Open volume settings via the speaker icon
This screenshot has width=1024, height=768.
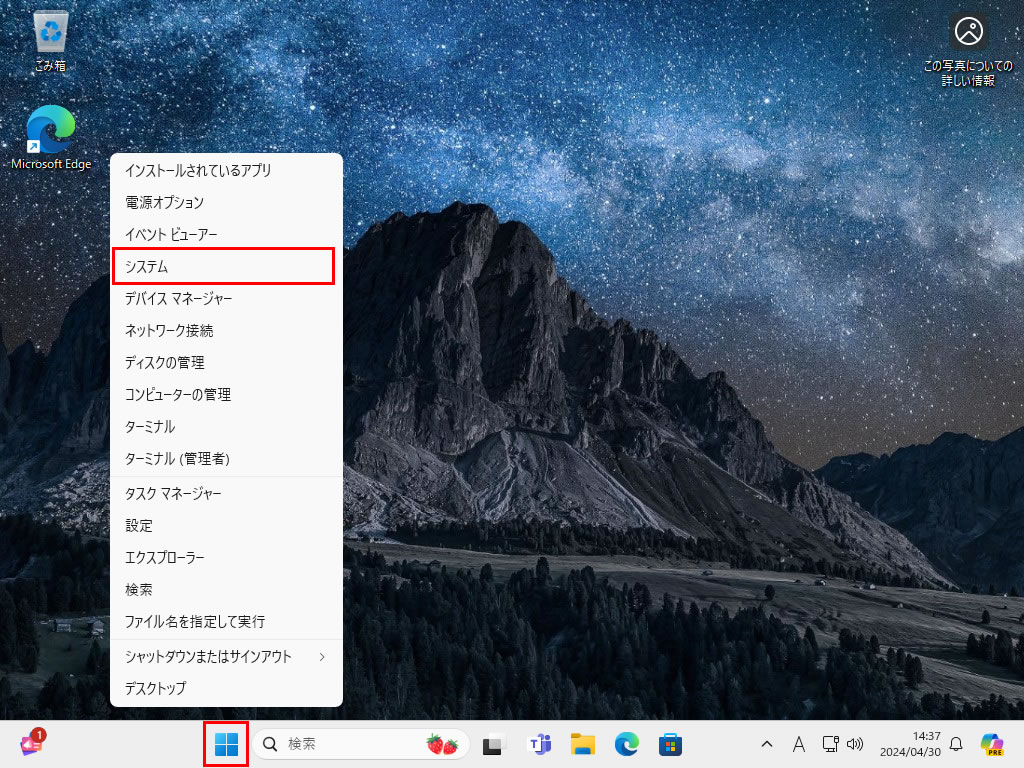pos(855,744)
